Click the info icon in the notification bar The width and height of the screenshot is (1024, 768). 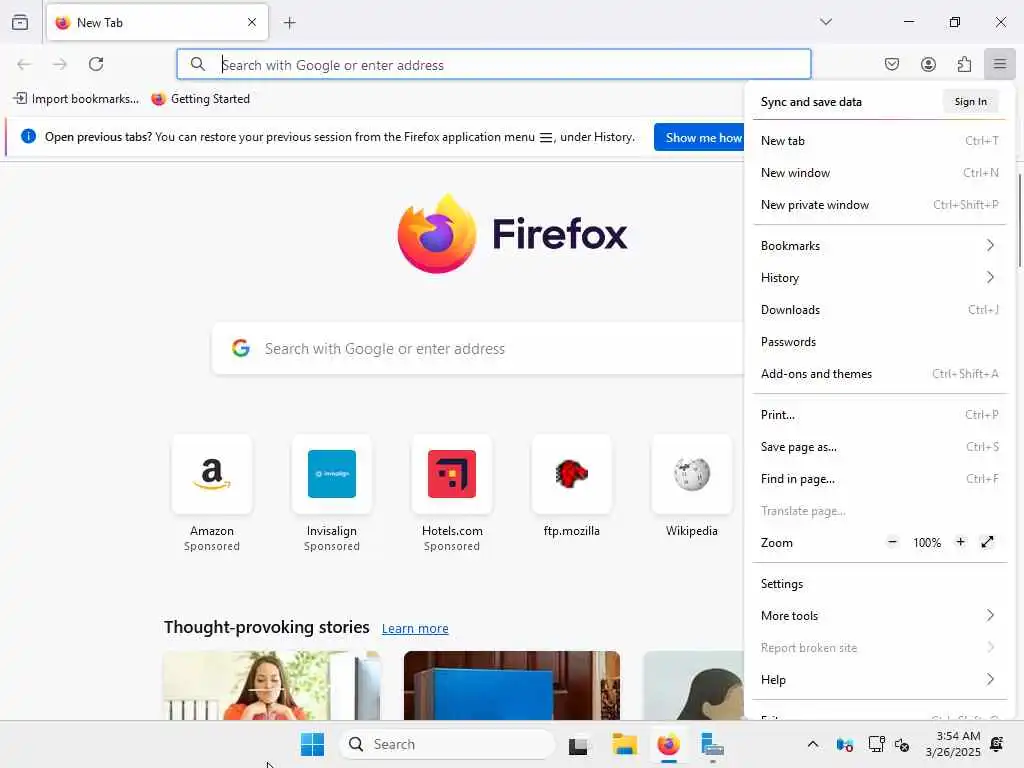(x=28, y=136)
